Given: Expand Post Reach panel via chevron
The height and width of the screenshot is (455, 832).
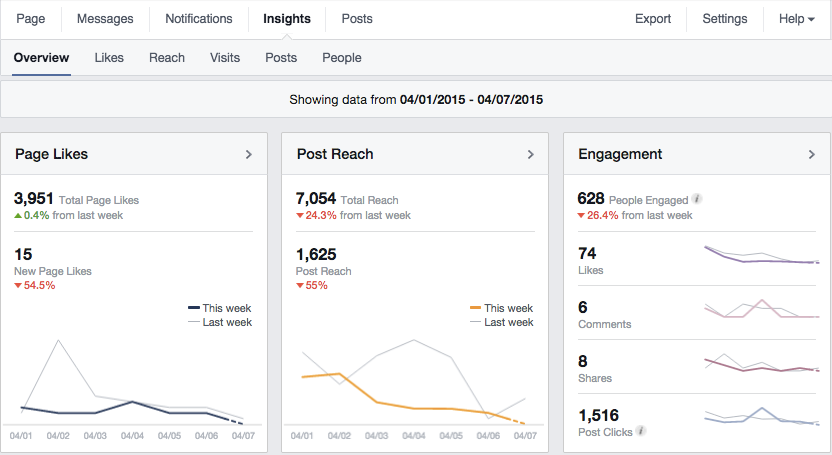Looking at the screenshot, I should pyautogui.click(x=531, y=154).
